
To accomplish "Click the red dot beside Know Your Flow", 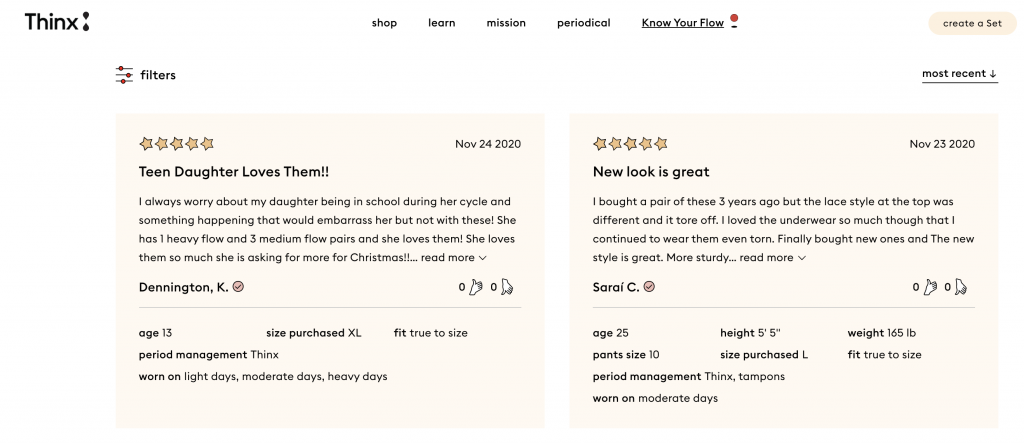I will (734, 18).
